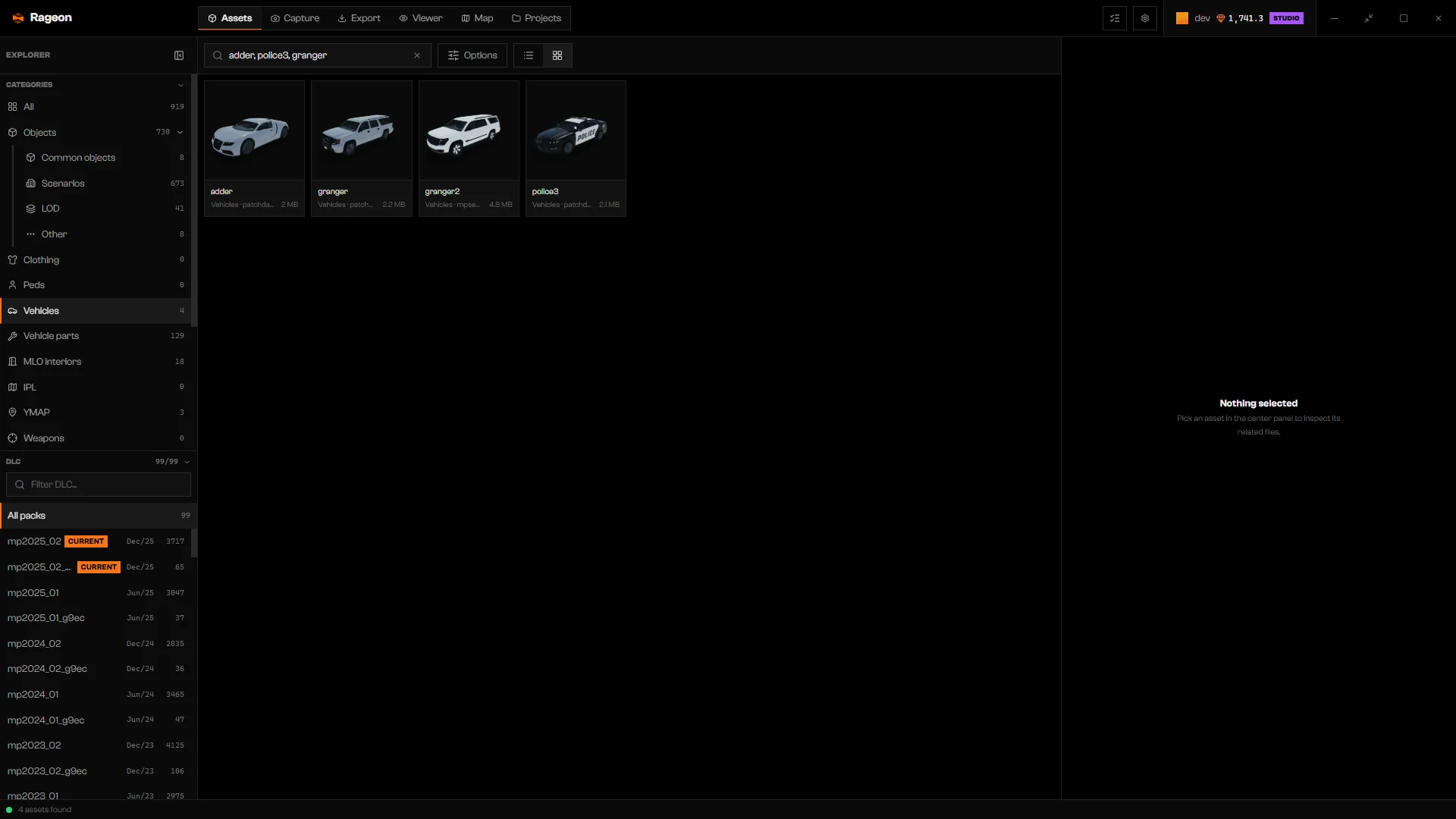Open settings gear icon
Viewport: 1456px width, 819px height.
[1145, 18]
